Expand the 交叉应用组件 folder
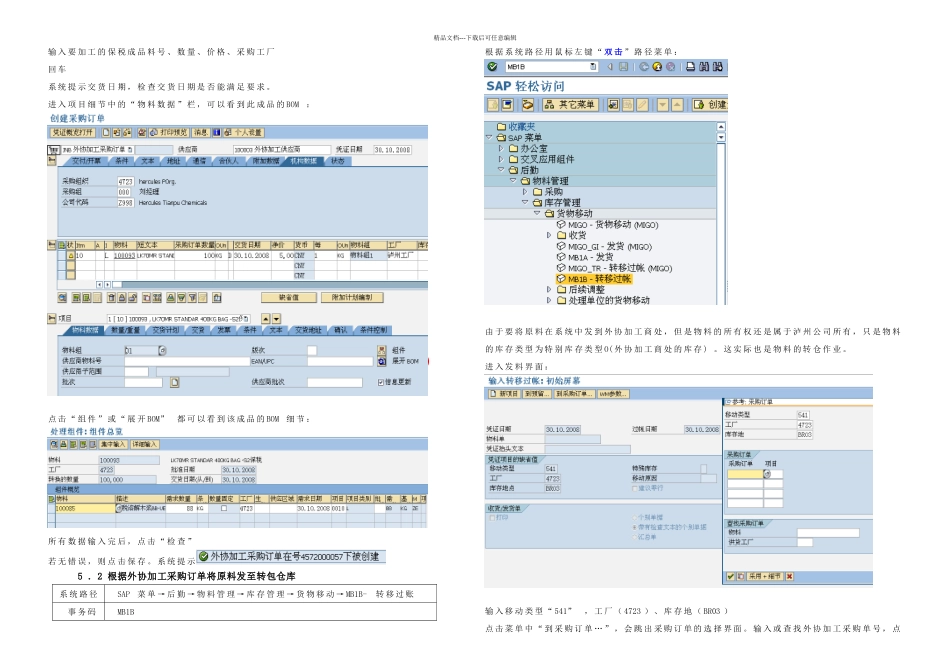 (501, 159)
